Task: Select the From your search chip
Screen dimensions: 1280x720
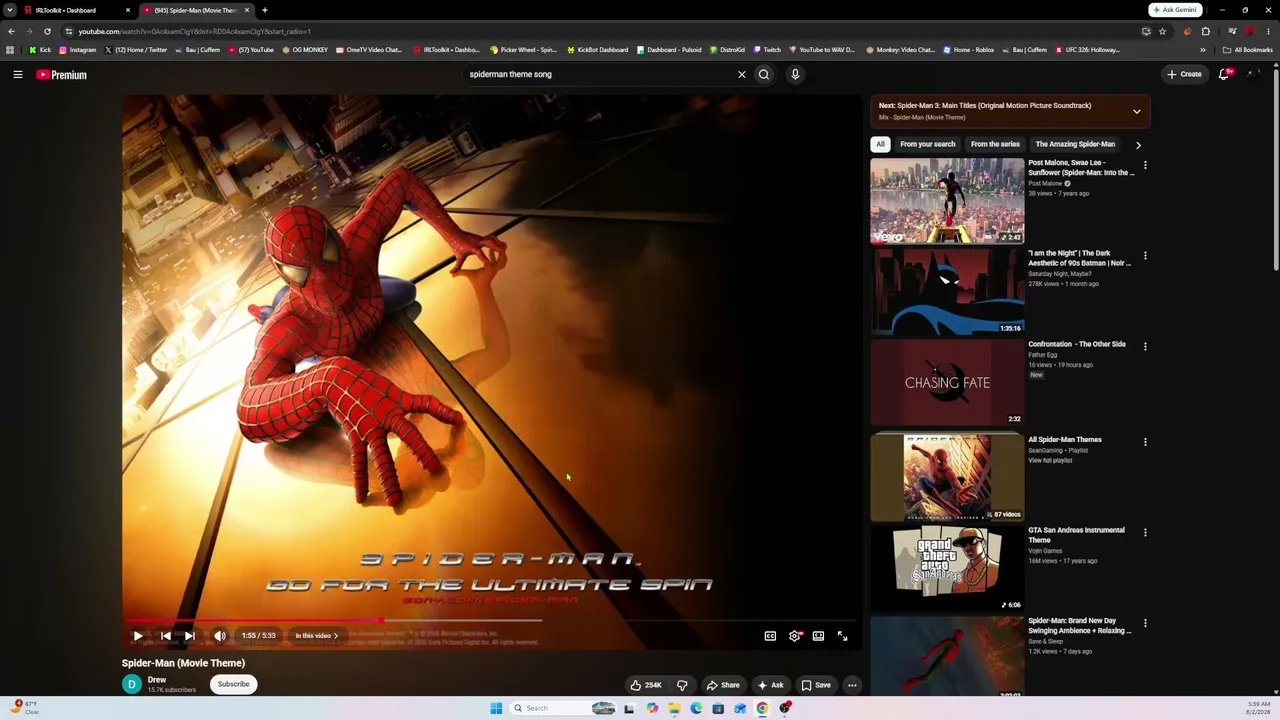Action: pos(927,144)
